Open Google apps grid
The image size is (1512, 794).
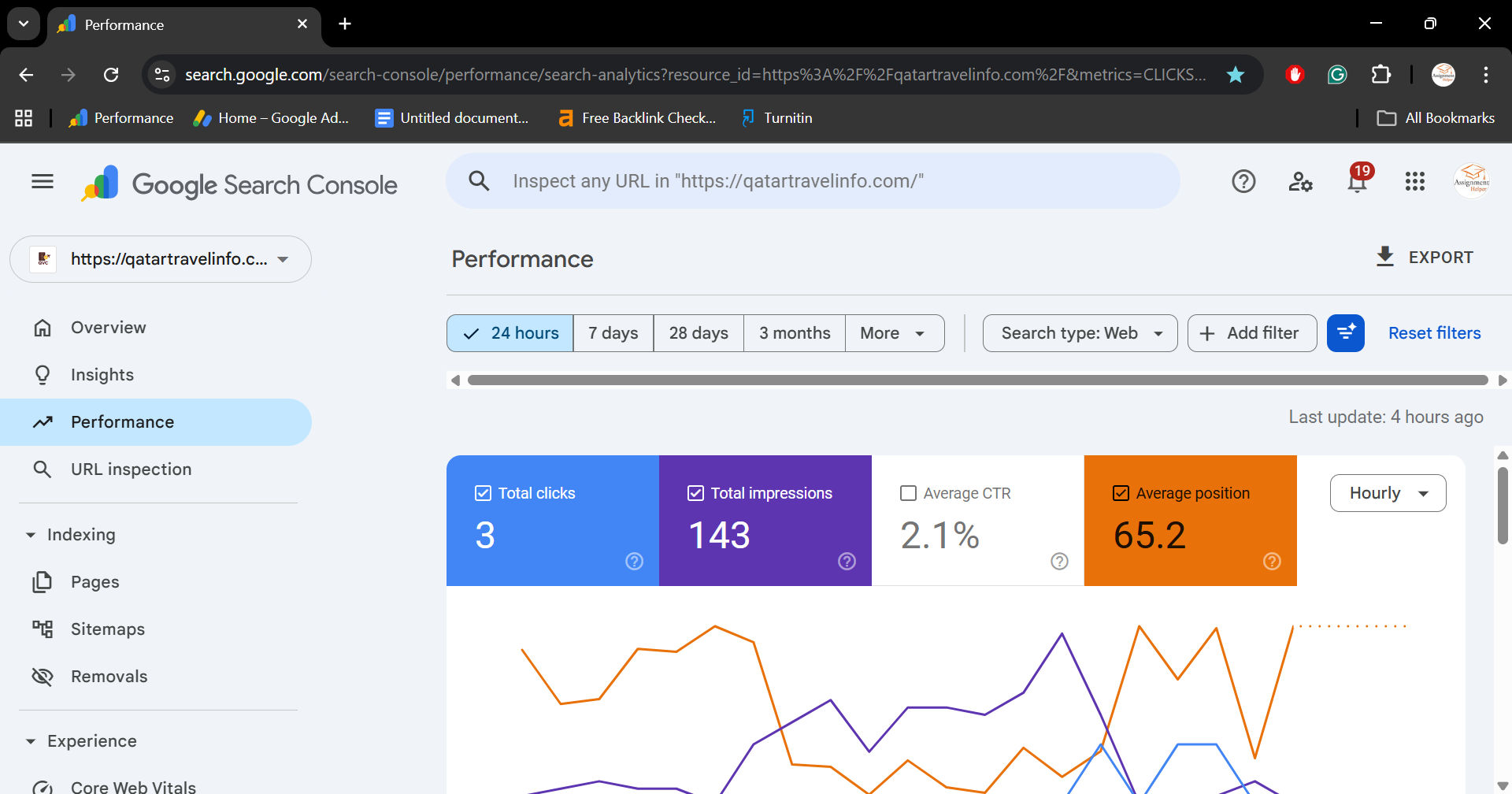[x=1414, y=182]
